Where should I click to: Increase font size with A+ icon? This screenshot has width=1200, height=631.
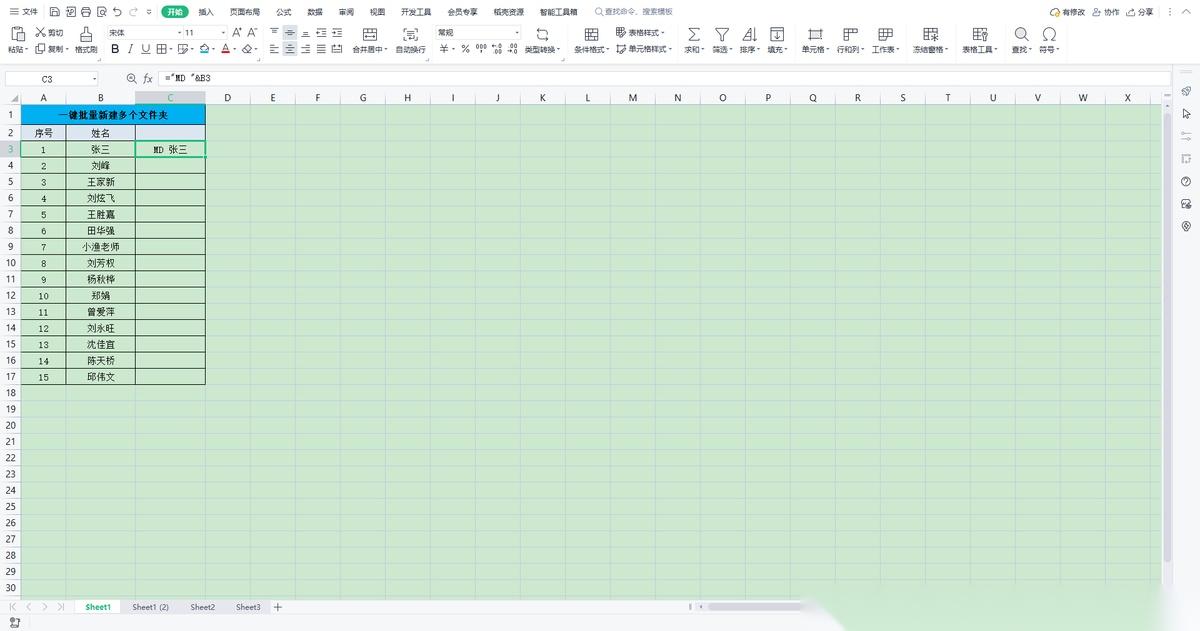(237, 33)
